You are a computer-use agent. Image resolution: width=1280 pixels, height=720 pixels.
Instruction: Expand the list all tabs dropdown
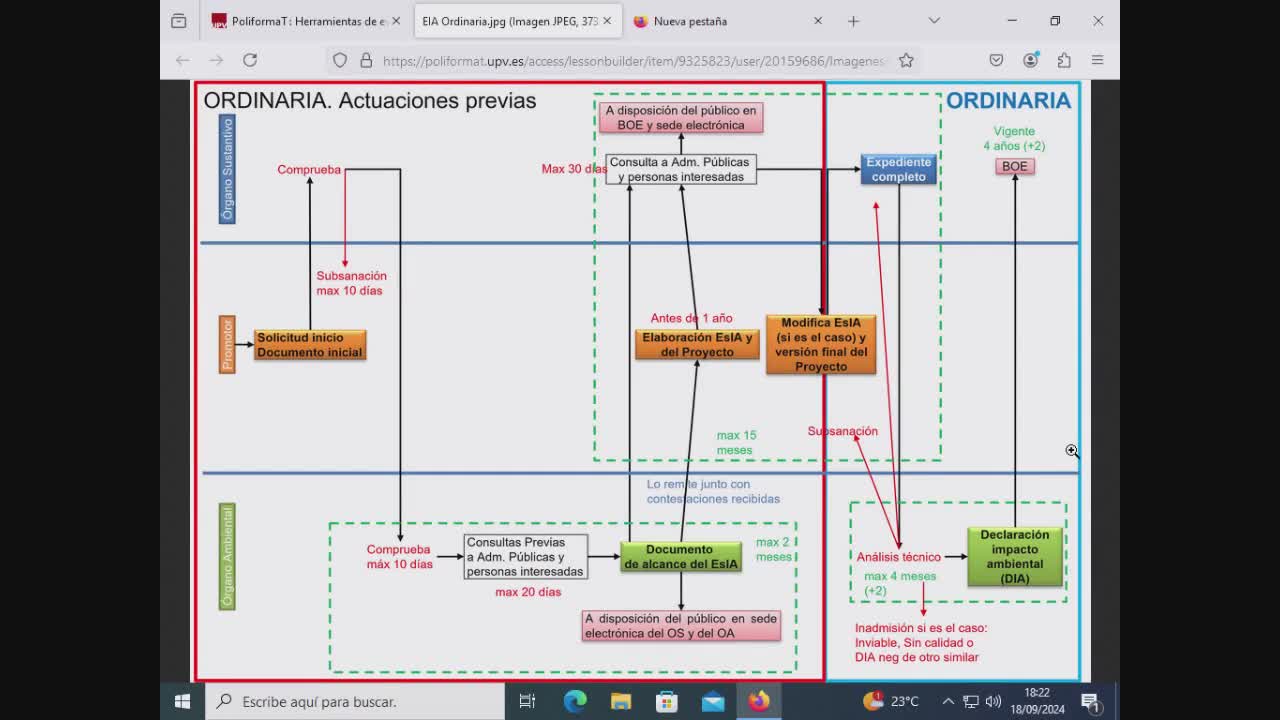coord(934,21)
